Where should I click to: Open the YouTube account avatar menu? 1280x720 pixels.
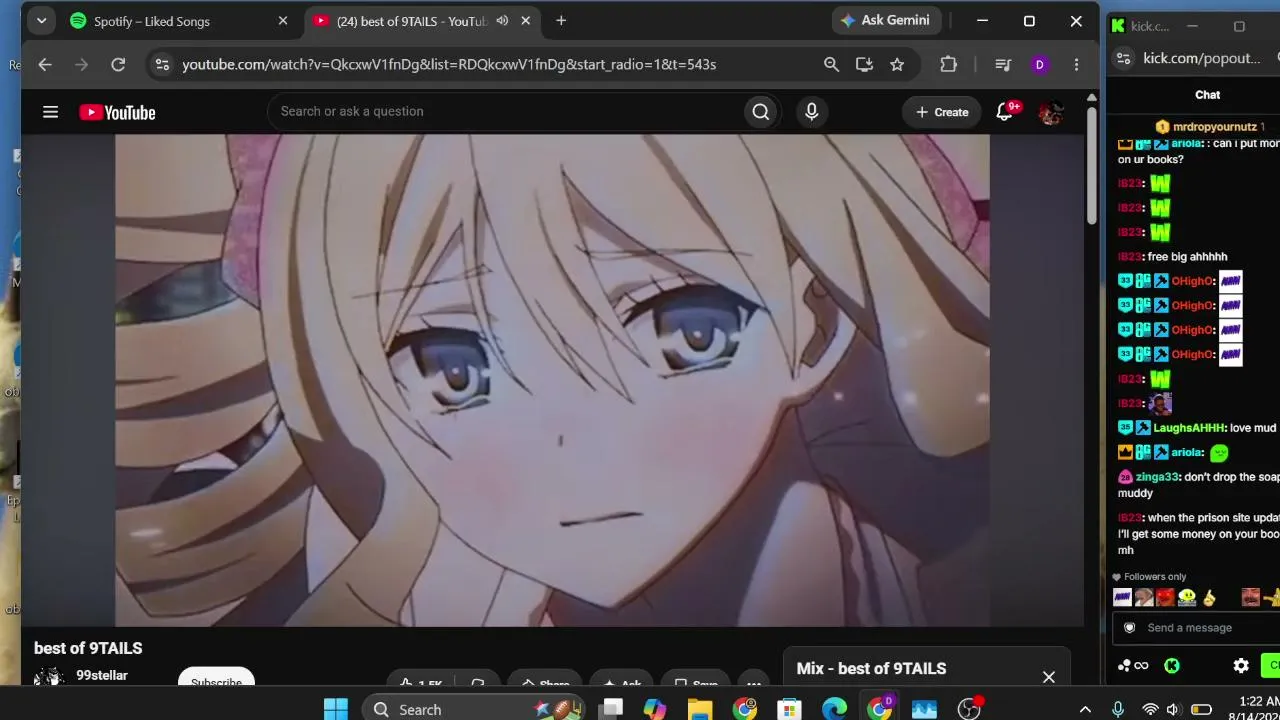tap(1050, 112)
